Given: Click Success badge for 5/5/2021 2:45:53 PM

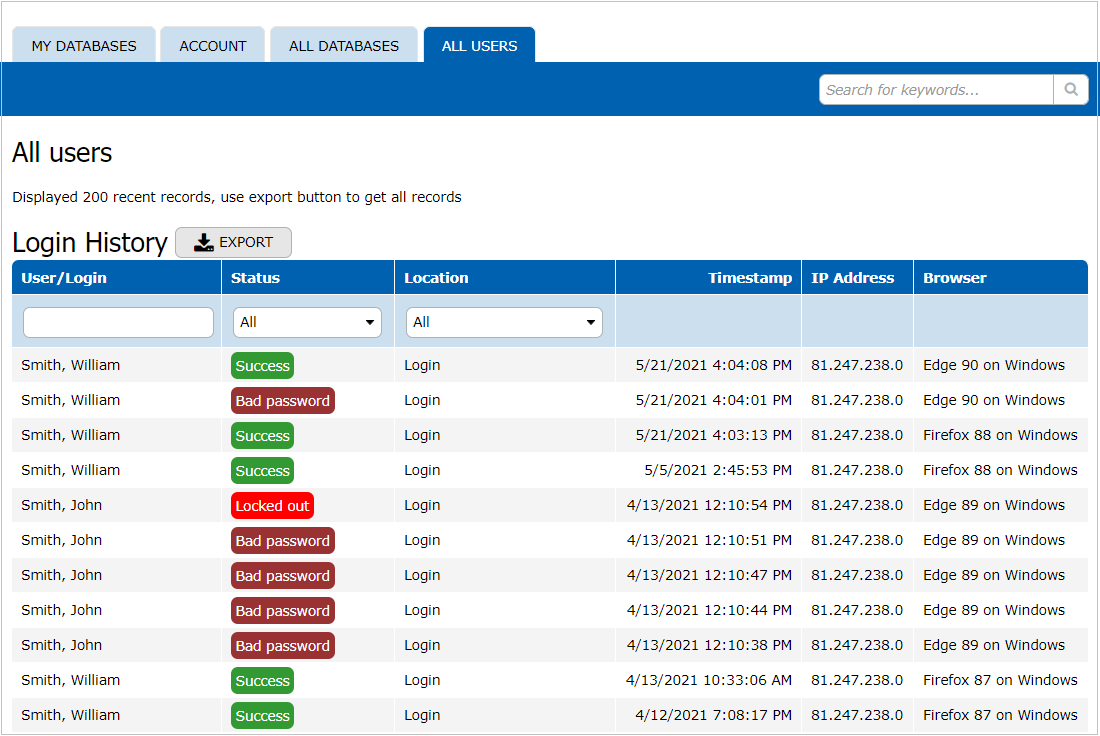Looking at the screenshot, I should point(262,471).
